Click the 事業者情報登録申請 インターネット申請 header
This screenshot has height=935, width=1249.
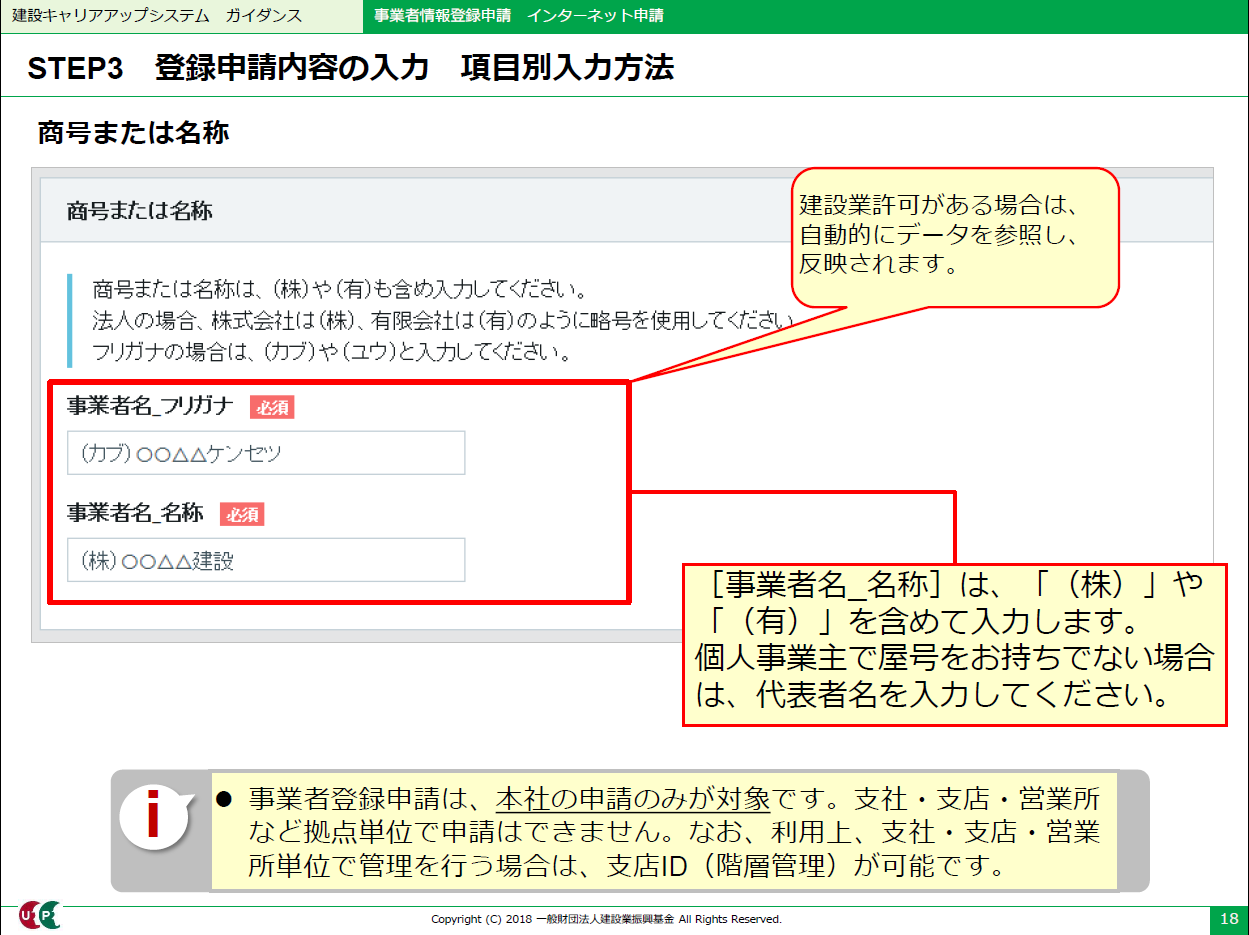coord(519,16)
